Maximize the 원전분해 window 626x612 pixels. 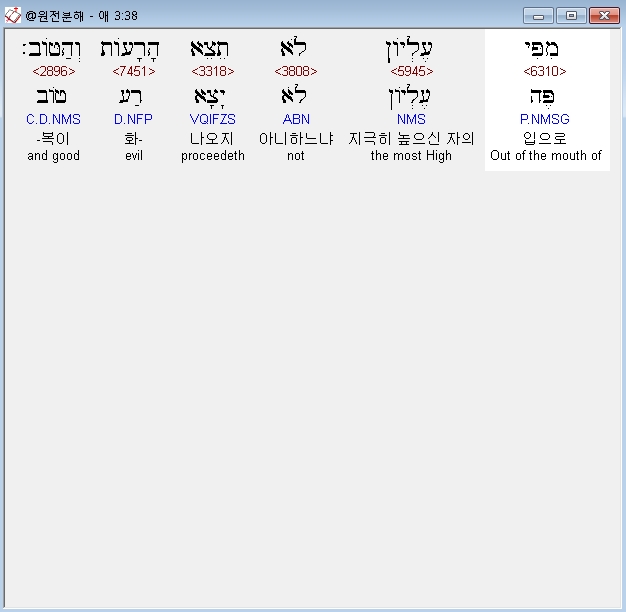[571, 16]
